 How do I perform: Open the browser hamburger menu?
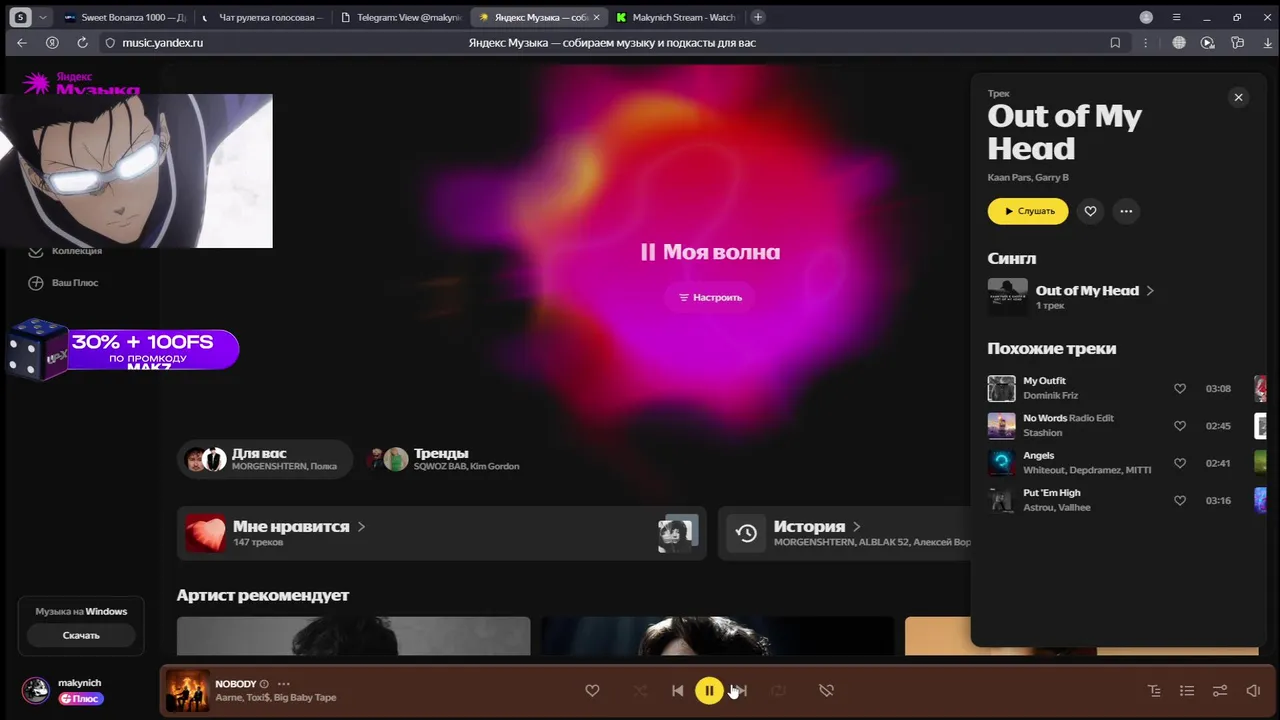1177,17
